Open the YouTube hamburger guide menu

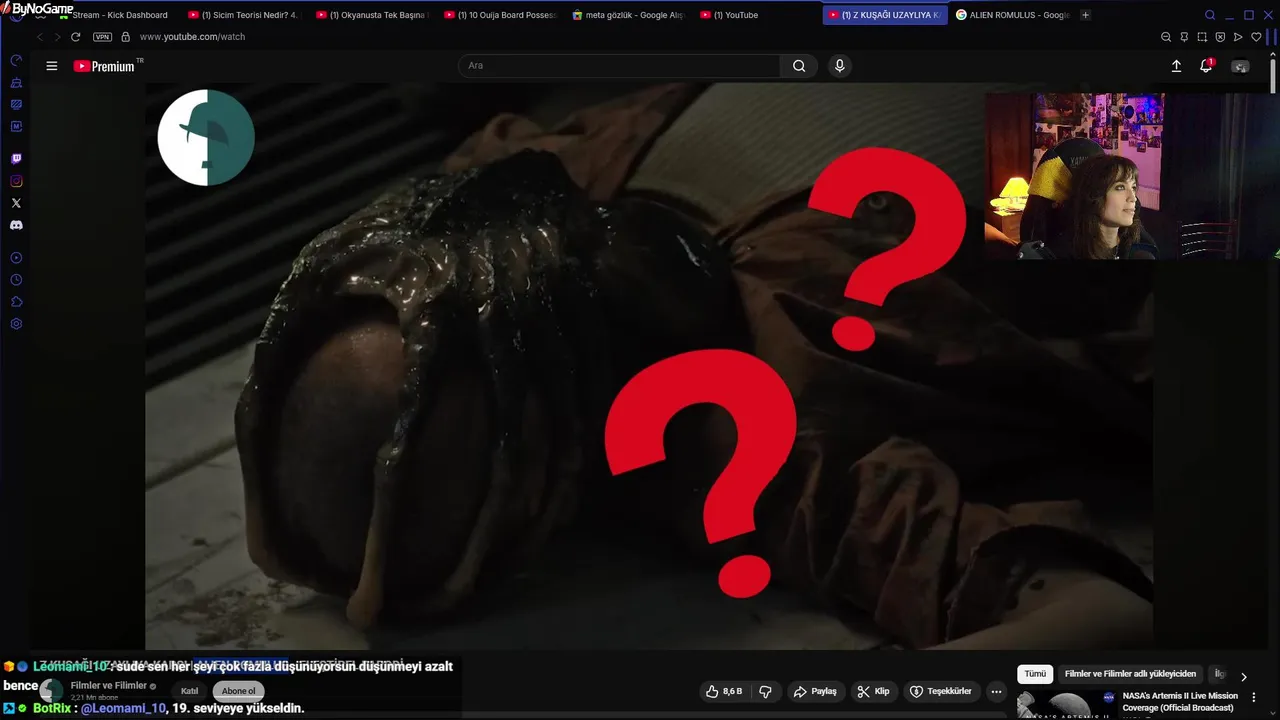(52, 66)
